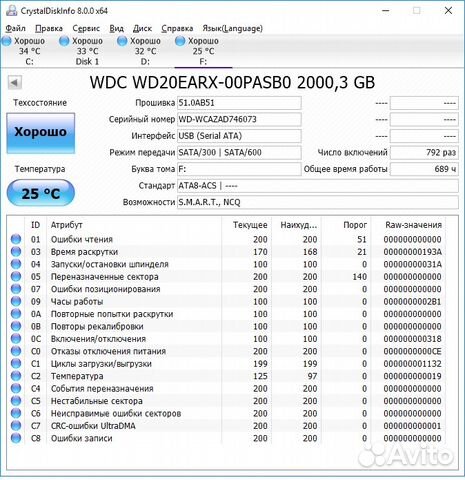The width and height of the screenshot is (465, 480).
Task: Open the Язык(Language) menu
Action: pyautogui.click(x=233, y=28)
